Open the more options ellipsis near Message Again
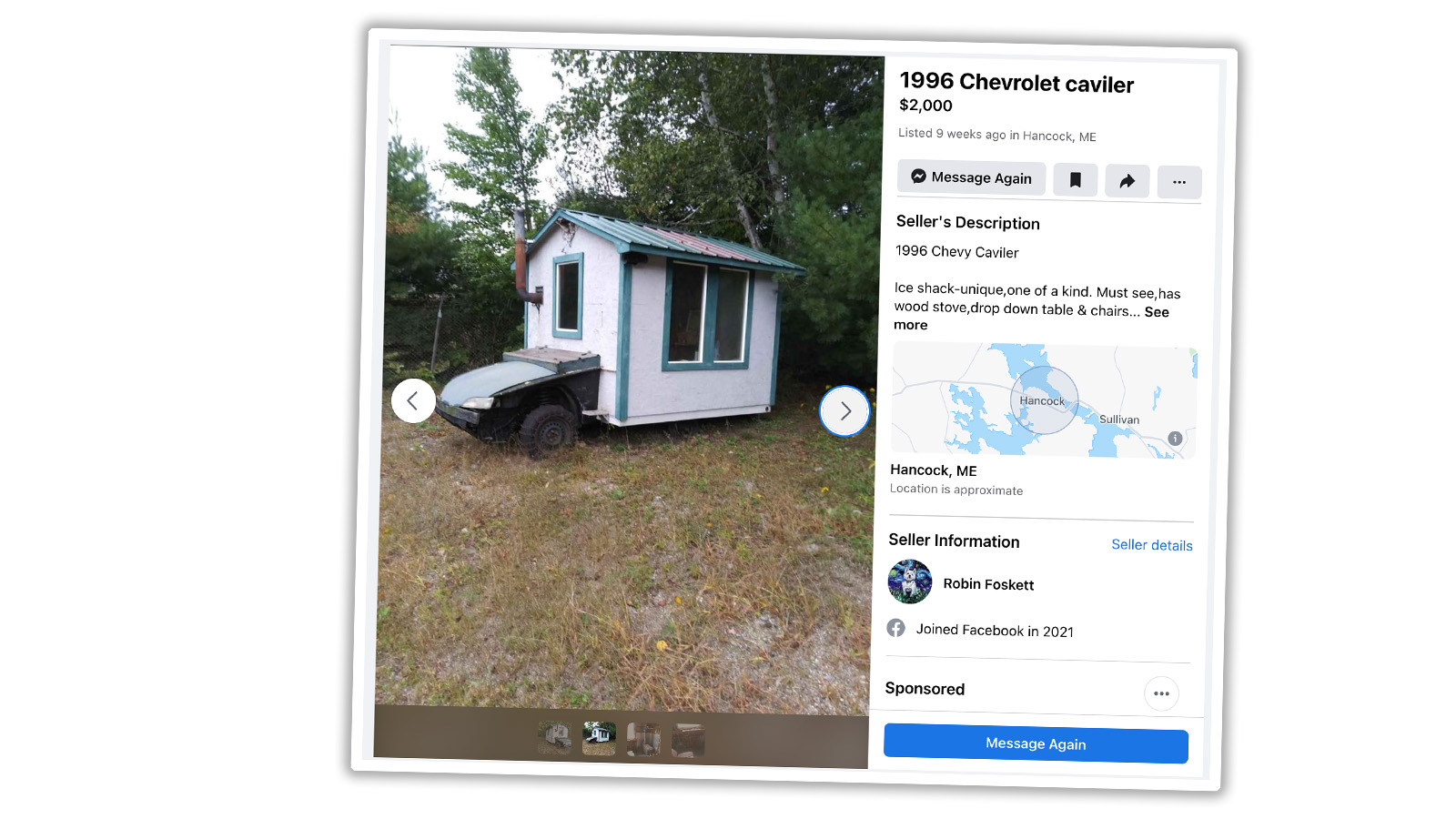Viewport: 1456px width, 819px height. tap(1179, 182)
